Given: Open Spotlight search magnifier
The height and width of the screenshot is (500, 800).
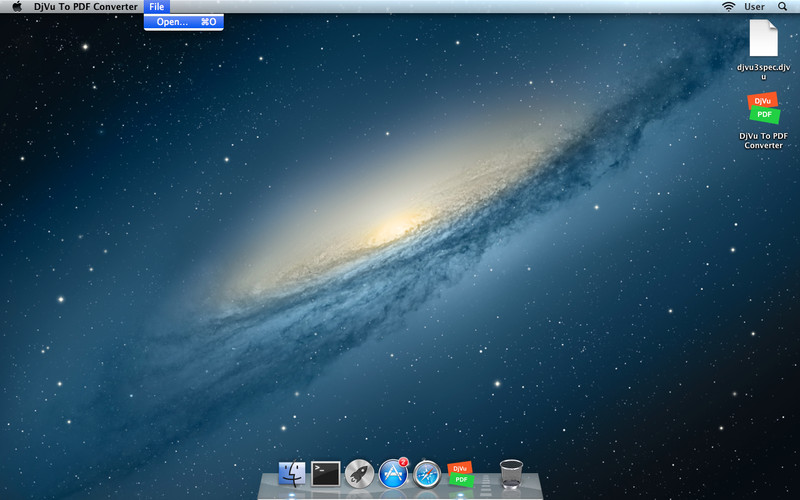Looking at the screenshot, I should click(x=782, y=7).
